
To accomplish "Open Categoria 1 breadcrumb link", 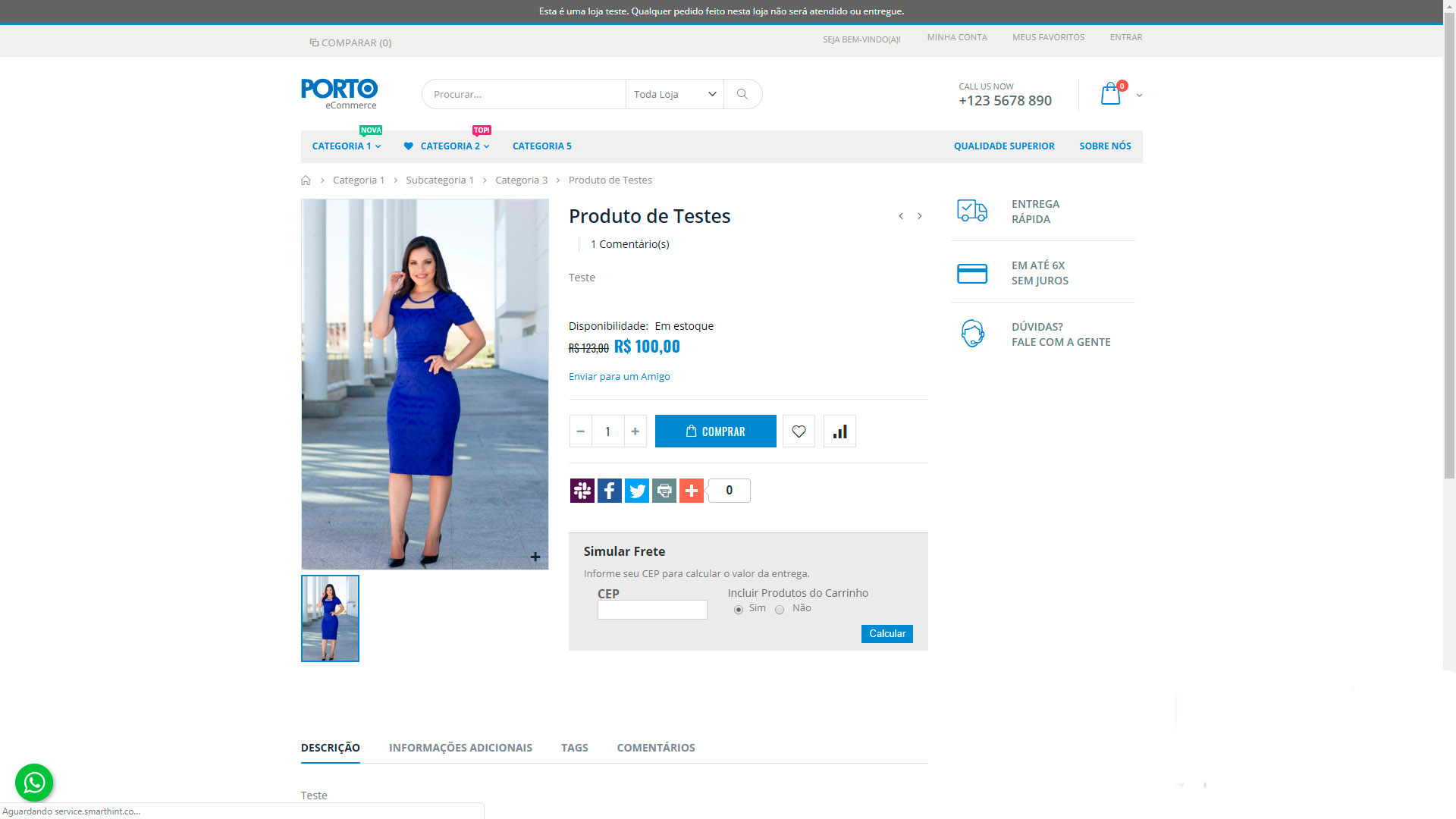I will (359, 180).
